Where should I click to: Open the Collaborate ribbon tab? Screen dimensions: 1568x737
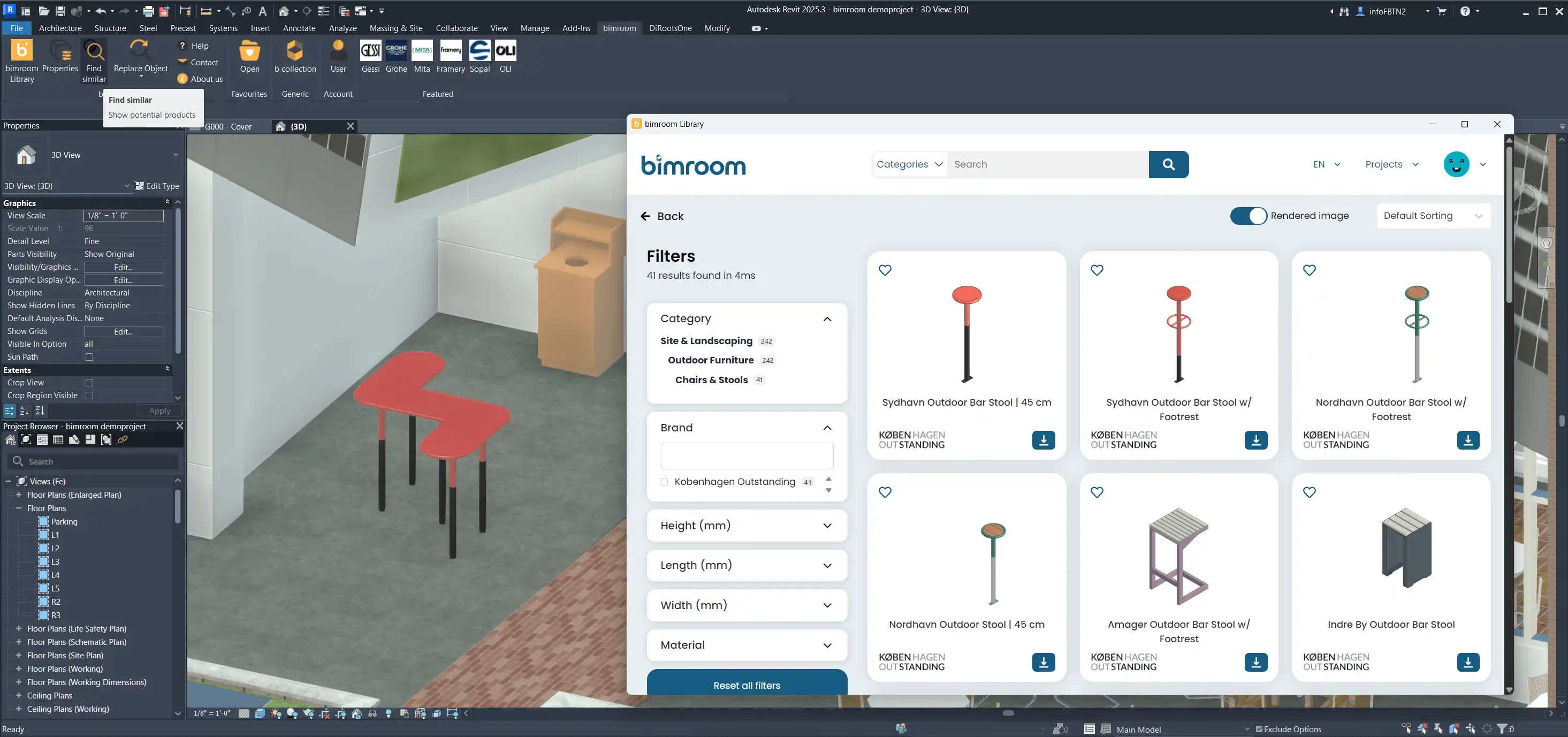coord(456,28)
